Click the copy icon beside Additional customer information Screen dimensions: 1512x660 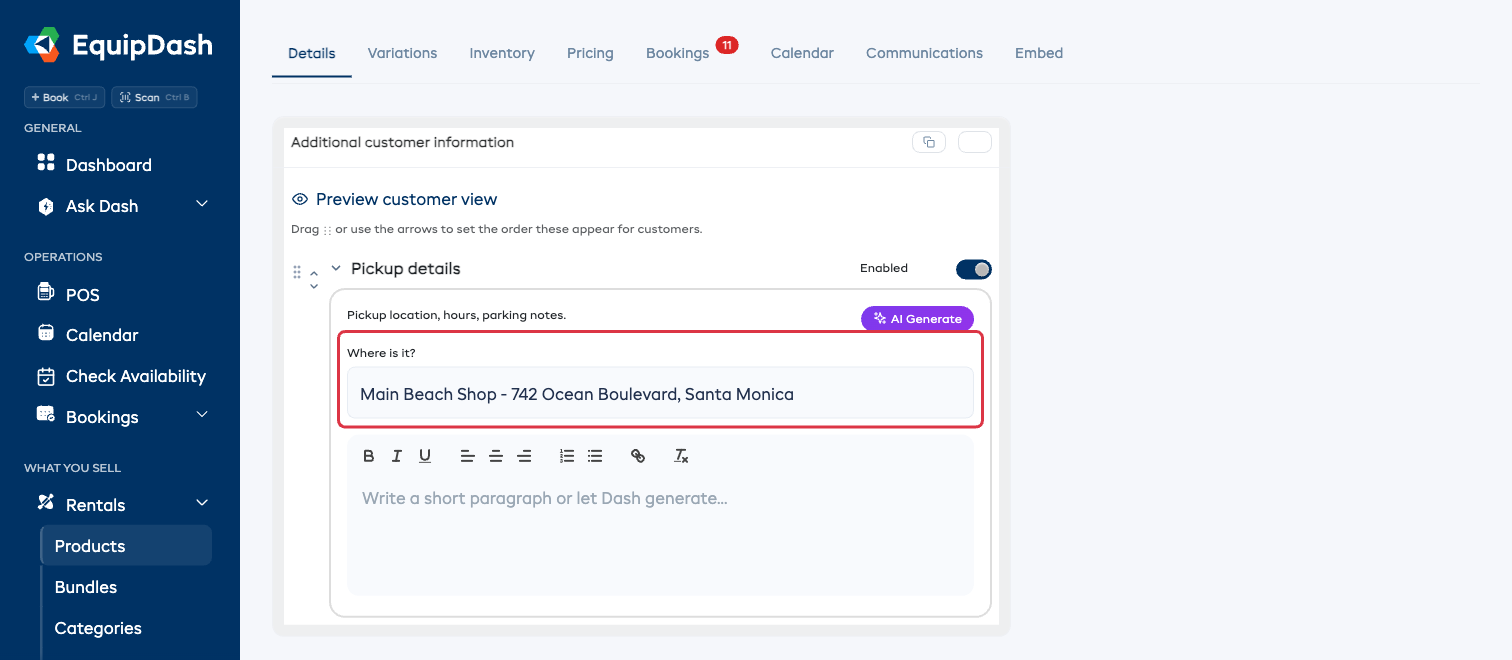[929, 142]
